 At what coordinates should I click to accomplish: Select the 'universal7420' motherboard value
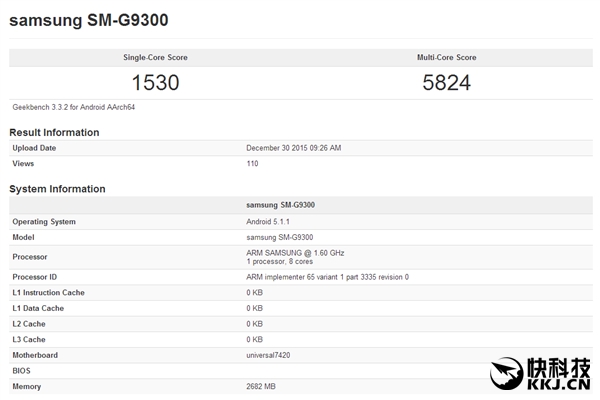[268, 356]
